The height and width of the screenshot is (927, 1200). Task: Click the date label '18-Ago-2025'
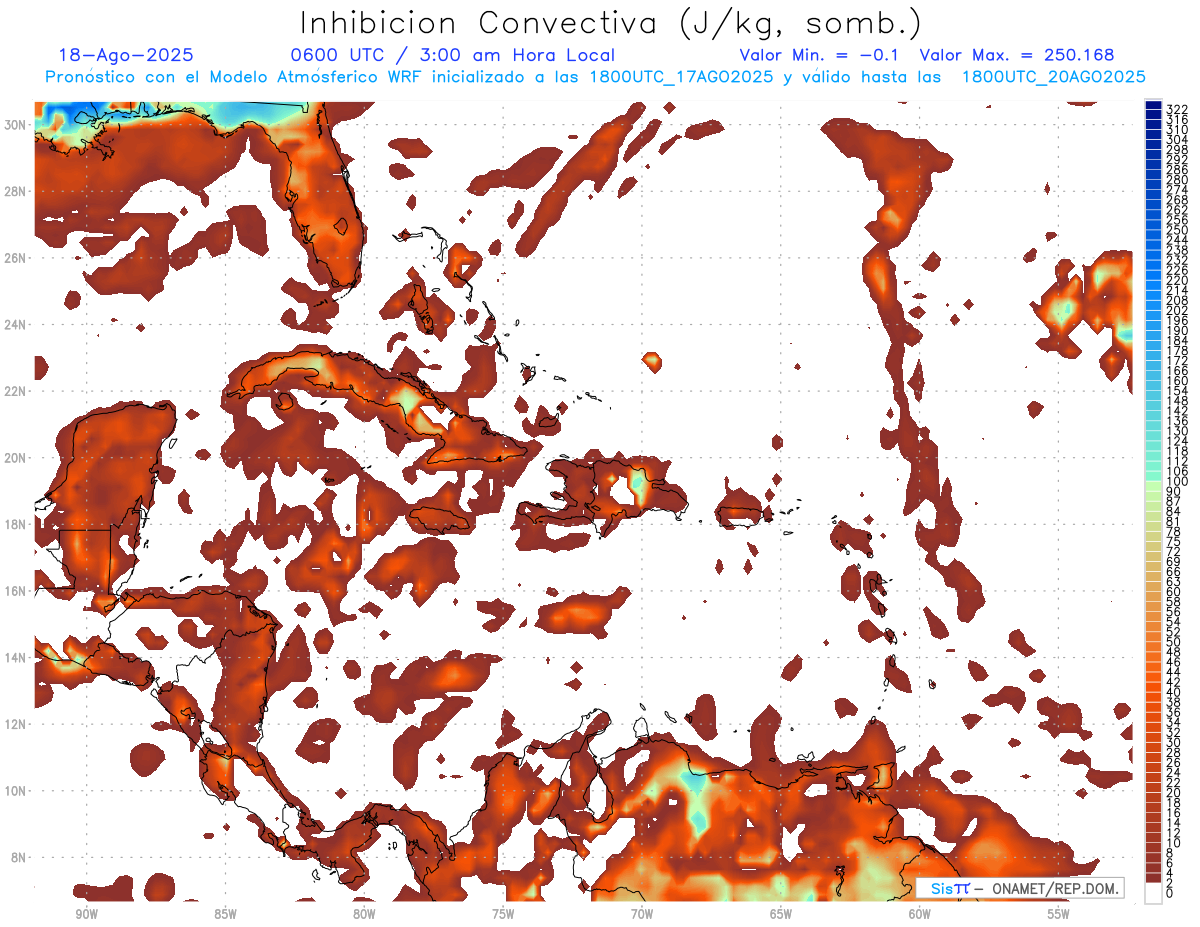tap(126, 55)
